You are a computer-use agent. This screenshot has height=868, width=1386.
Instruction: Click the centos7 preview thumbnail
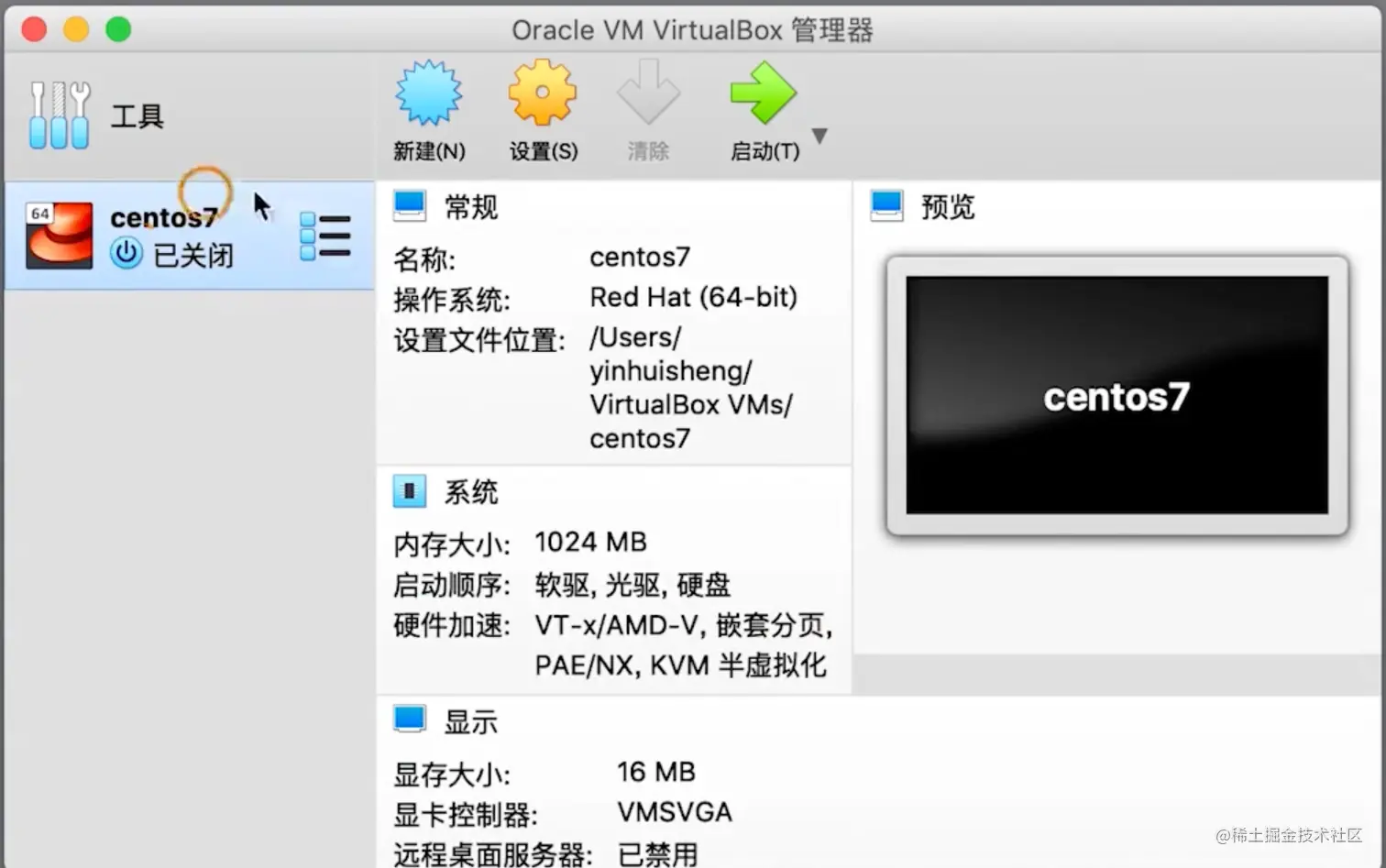pos(1116,395)
